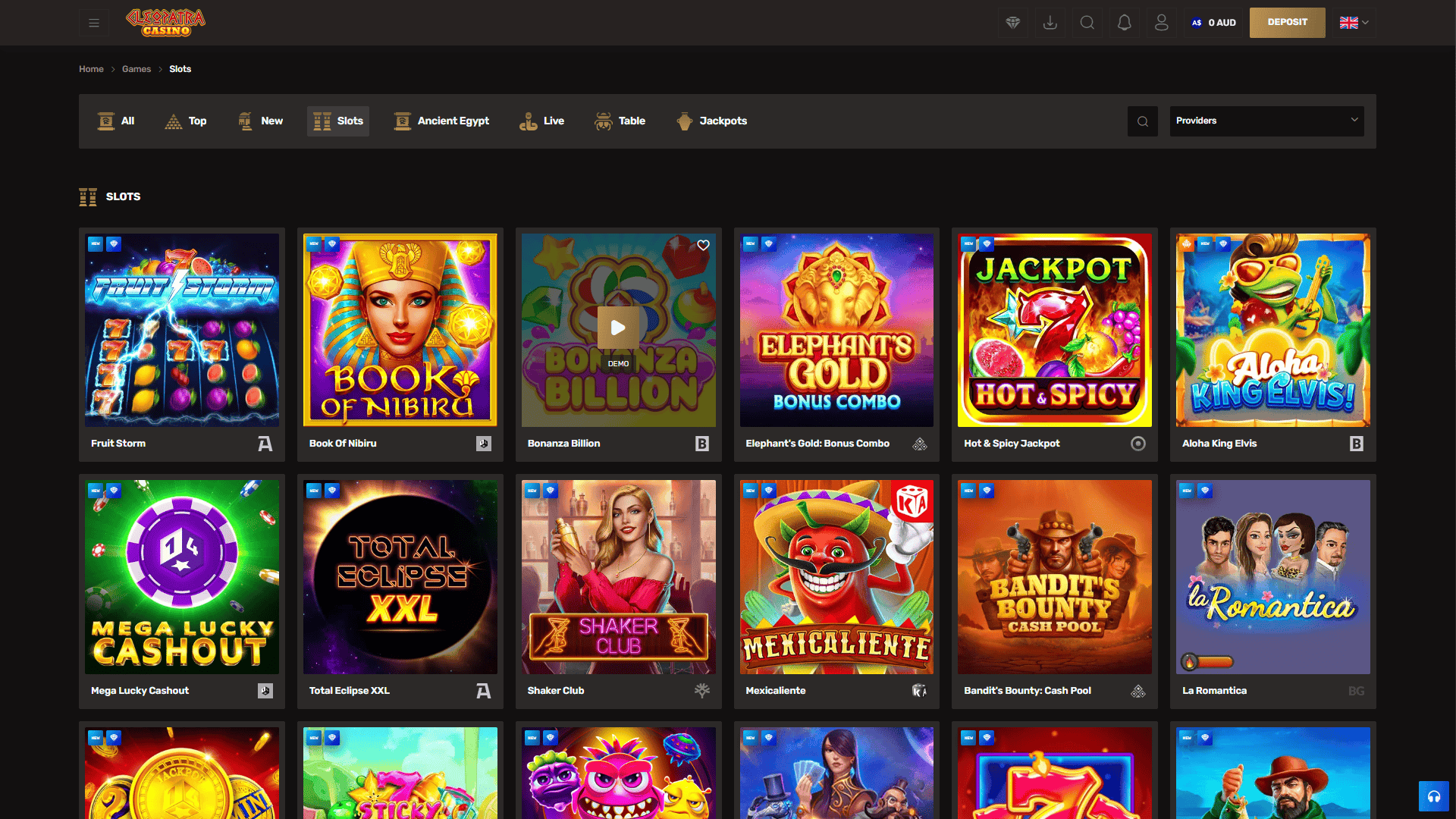Viewport: 1456px width, 819px height.
Task: Open the La Romantica thumbnail
Action: coord(1273,577)
